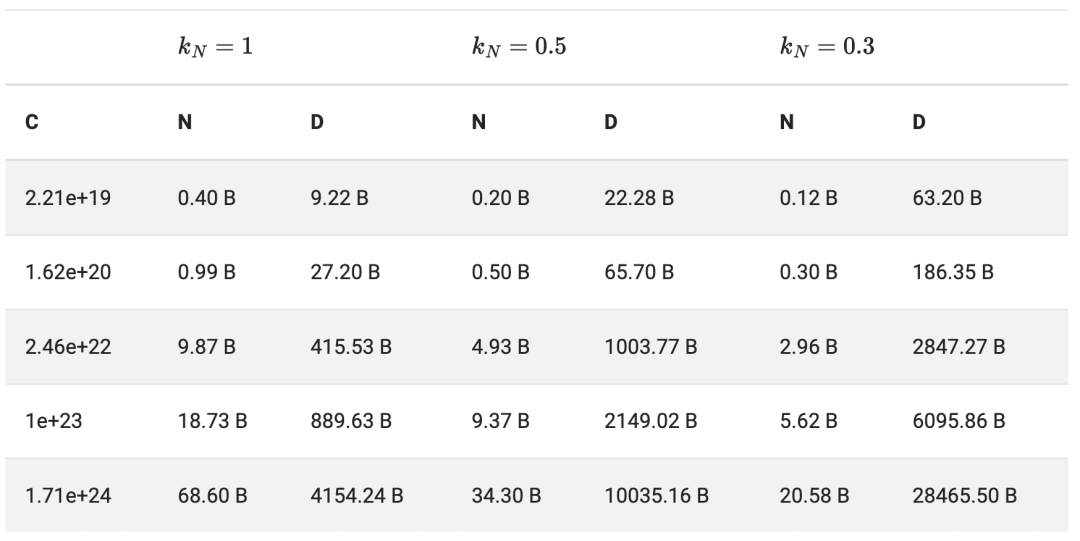Screen dimensions: 1080x541
Task: Select the 1.71e+24 cell in last row
Action: point(68,496)
